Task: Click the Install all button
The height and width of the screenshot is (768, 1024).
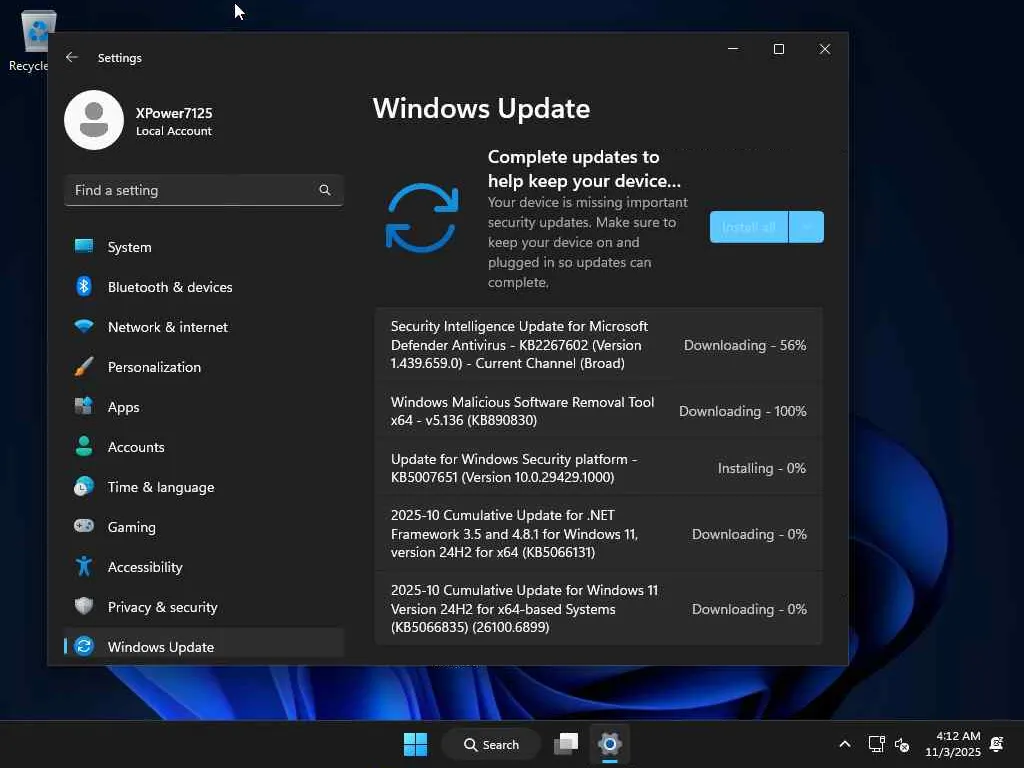Action: pyautogui.click(x=749, y=227)
